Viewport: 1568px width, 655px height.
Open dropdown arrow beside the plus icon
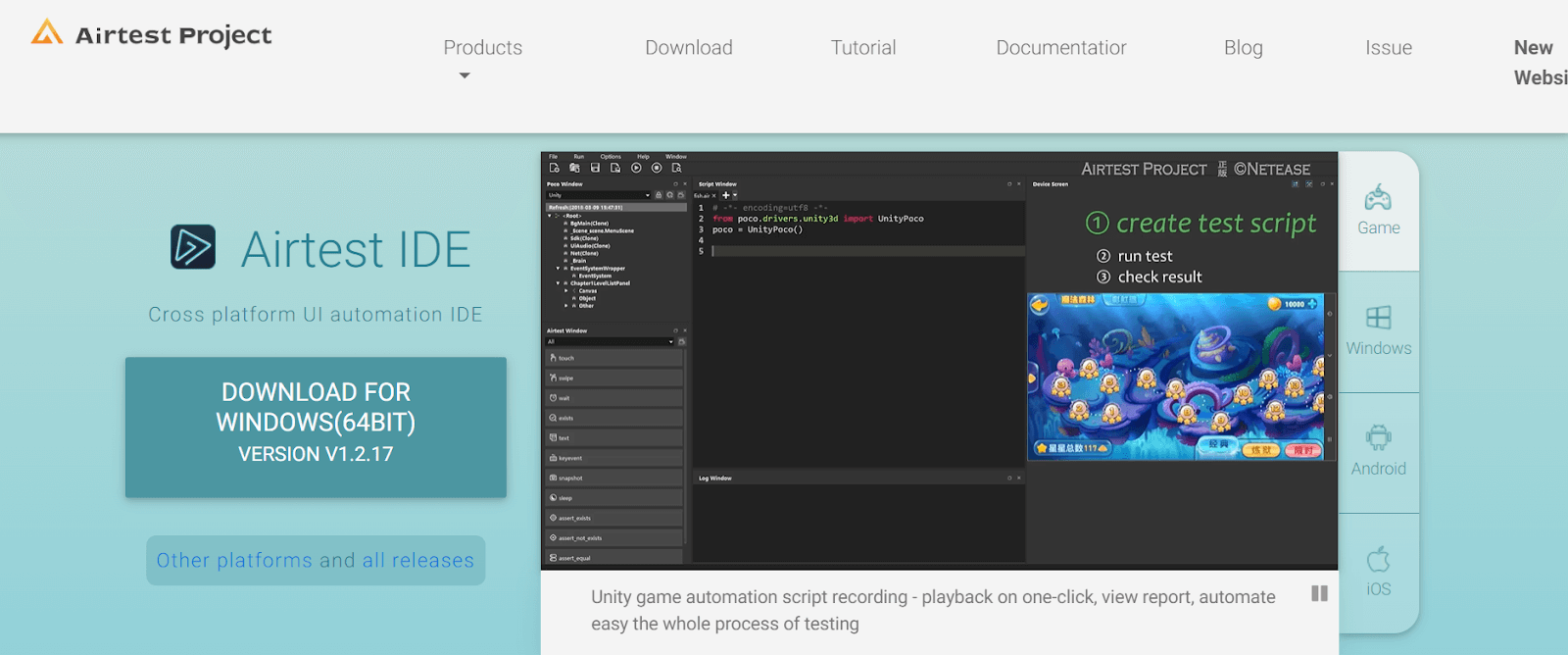tap(735, 195)
